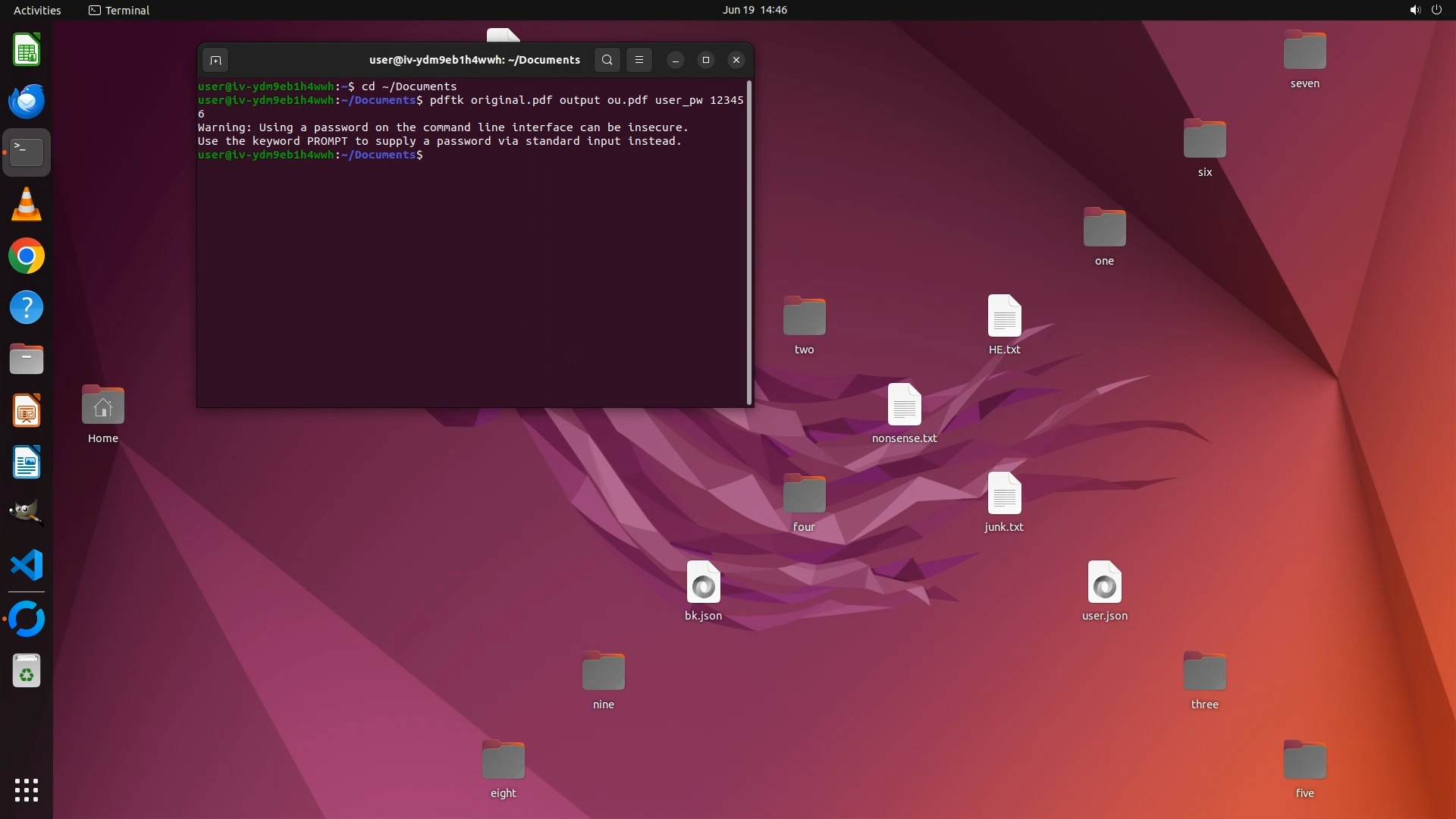Open the terminal hamburger menu

(x=639, y=60)
